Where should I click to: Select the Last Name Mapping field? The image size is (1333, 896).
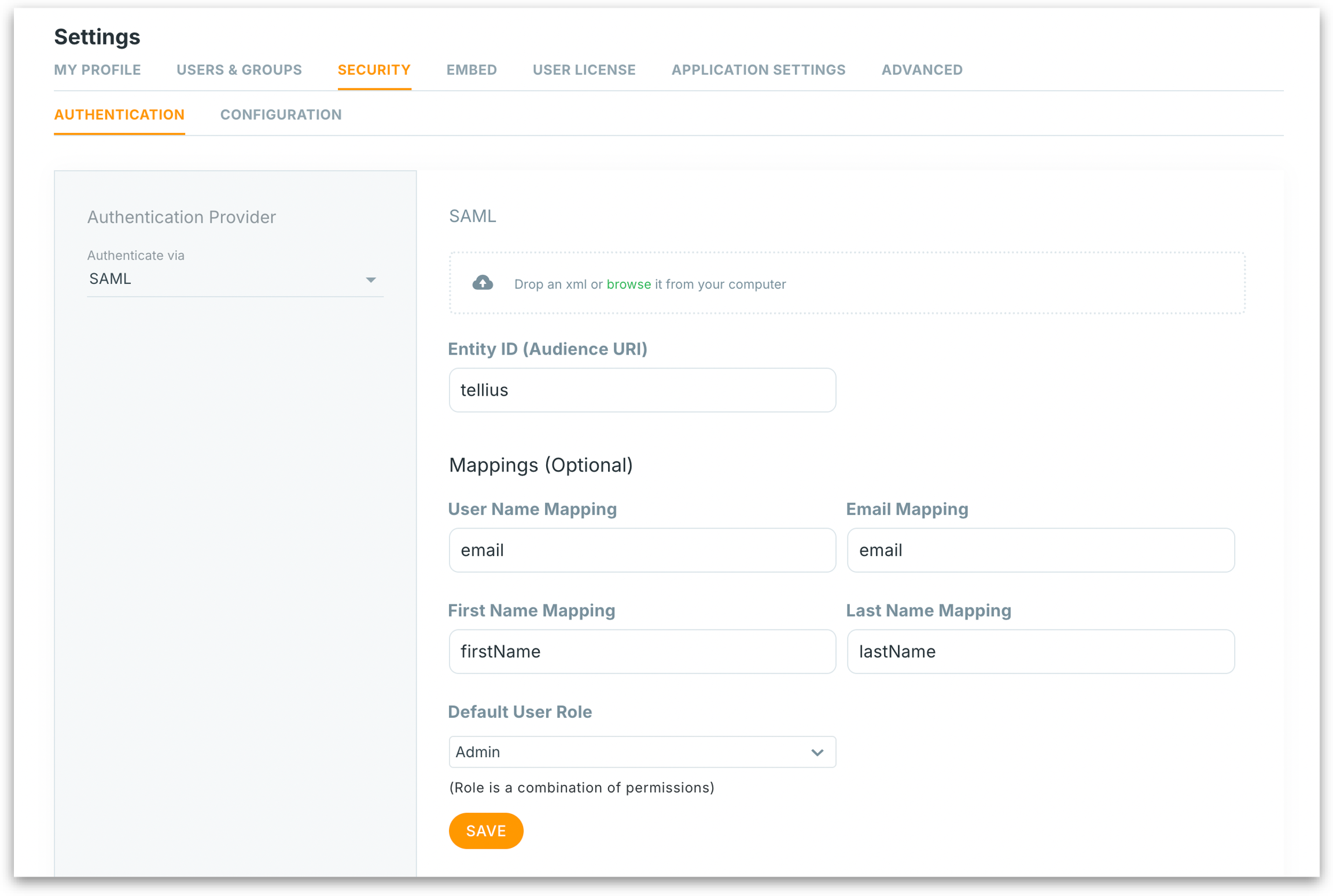1040,651
